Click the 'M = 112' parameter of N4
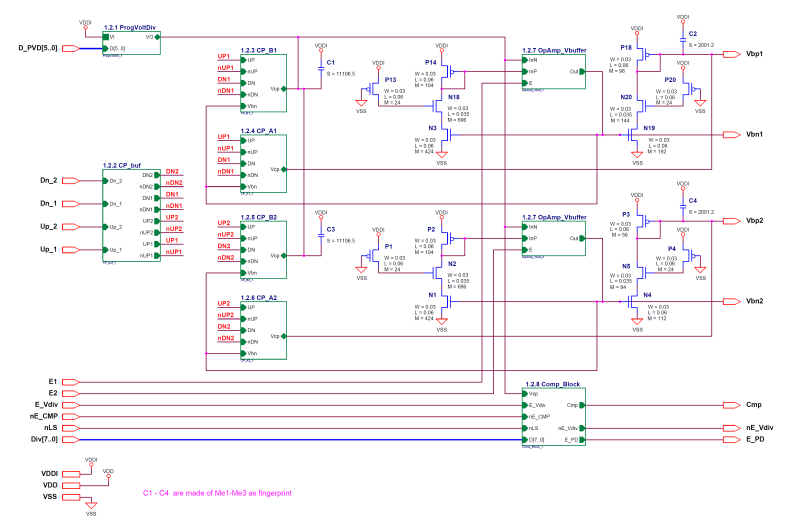This screenshot has height=530, width=785. pos(657,318)
